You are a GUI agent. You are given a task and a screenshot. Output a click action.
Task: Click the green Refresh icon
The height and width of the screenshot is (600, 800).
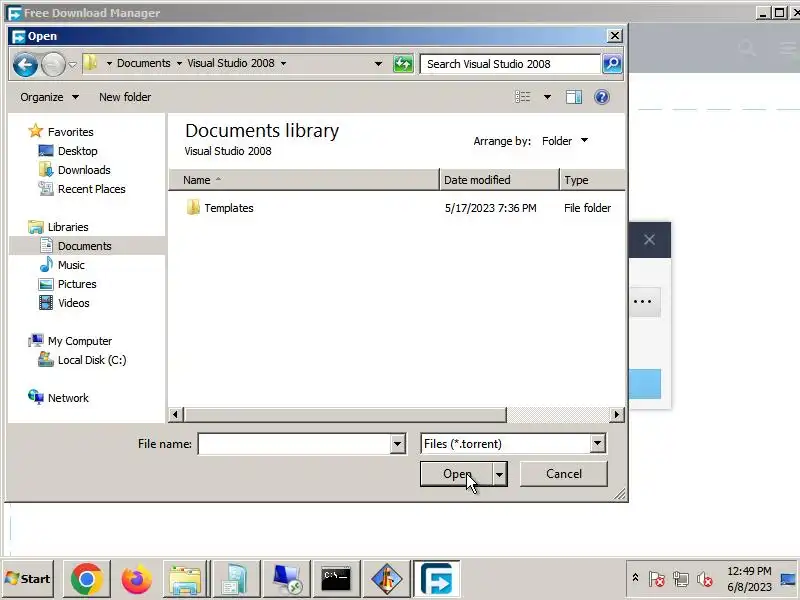coord(403,64)
